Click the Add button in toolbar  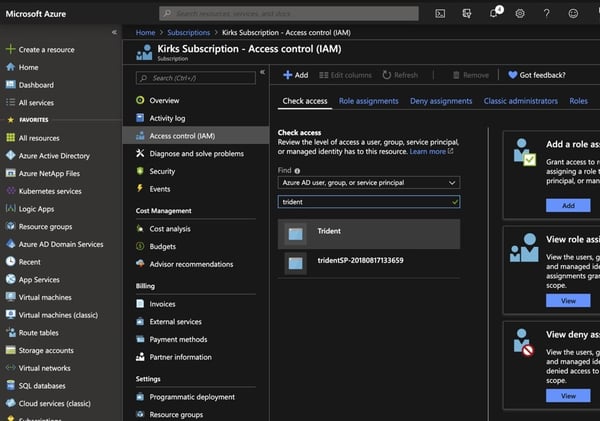295,75
